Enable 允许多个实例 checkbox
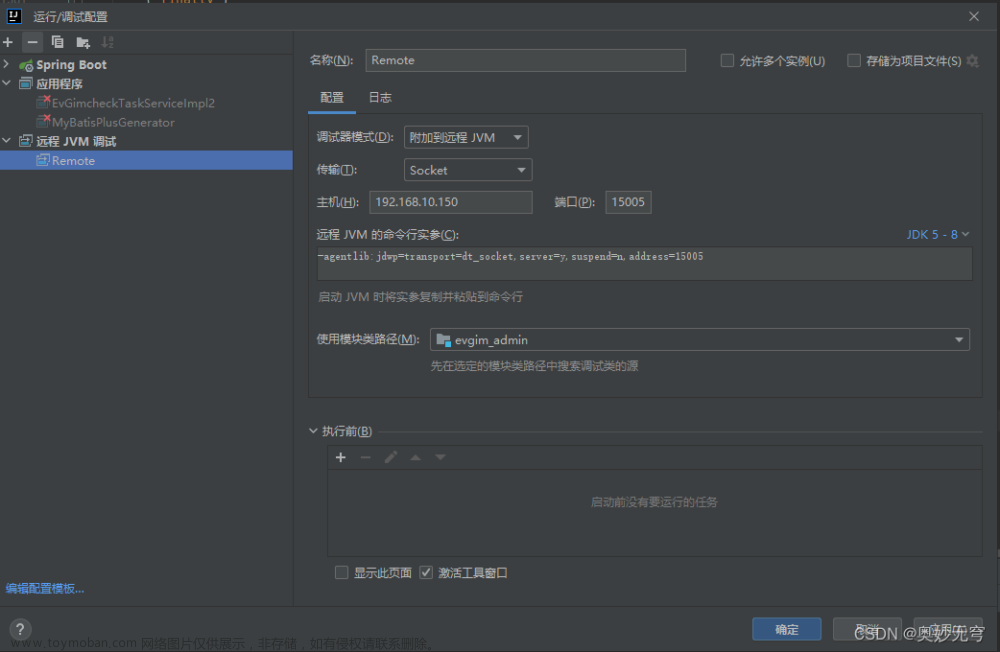The height and width of the screenshot is (652, 1000). point(727,61)
